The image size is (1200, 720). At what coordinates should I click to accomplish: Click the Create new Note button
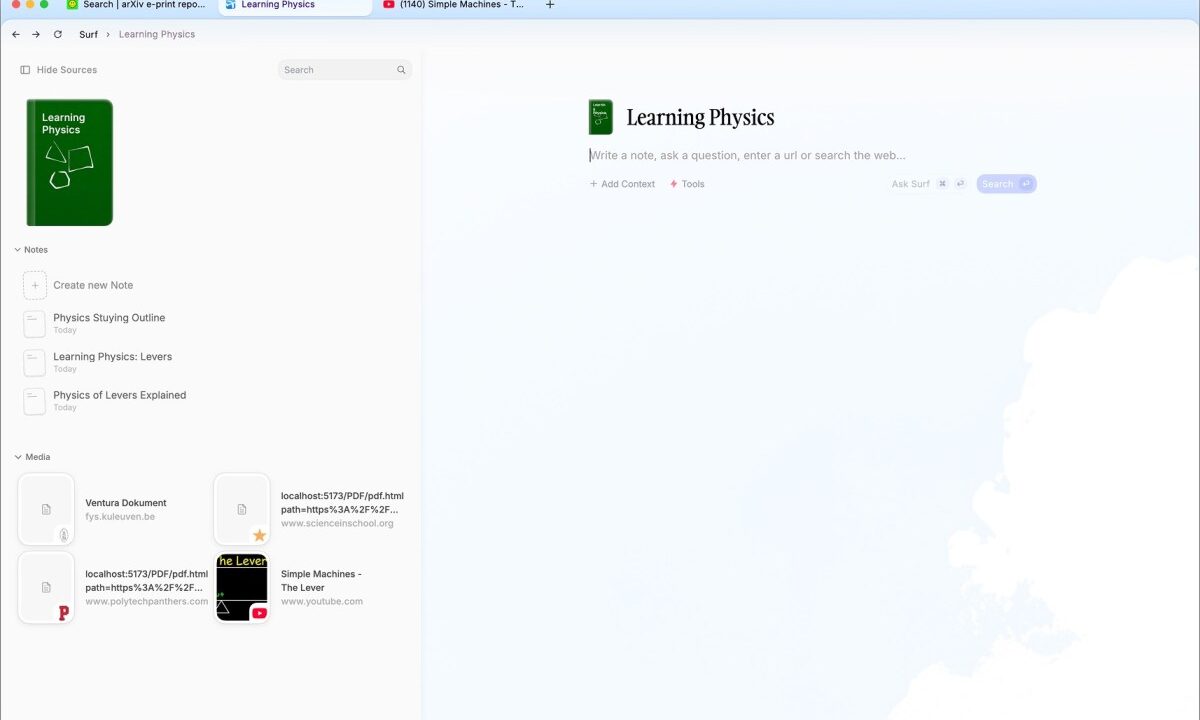coord(93,285)
